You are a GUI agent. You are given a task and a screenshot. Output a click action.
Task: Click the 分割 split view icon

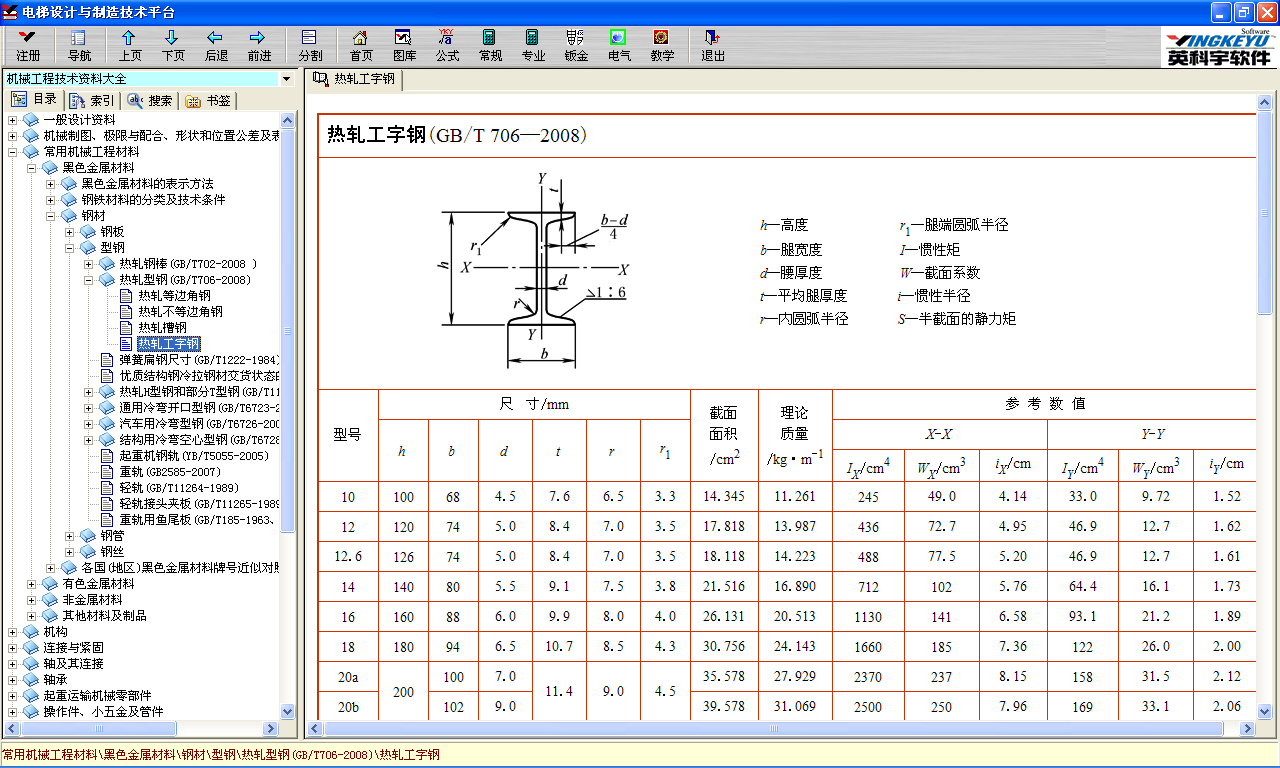[310, 45]
